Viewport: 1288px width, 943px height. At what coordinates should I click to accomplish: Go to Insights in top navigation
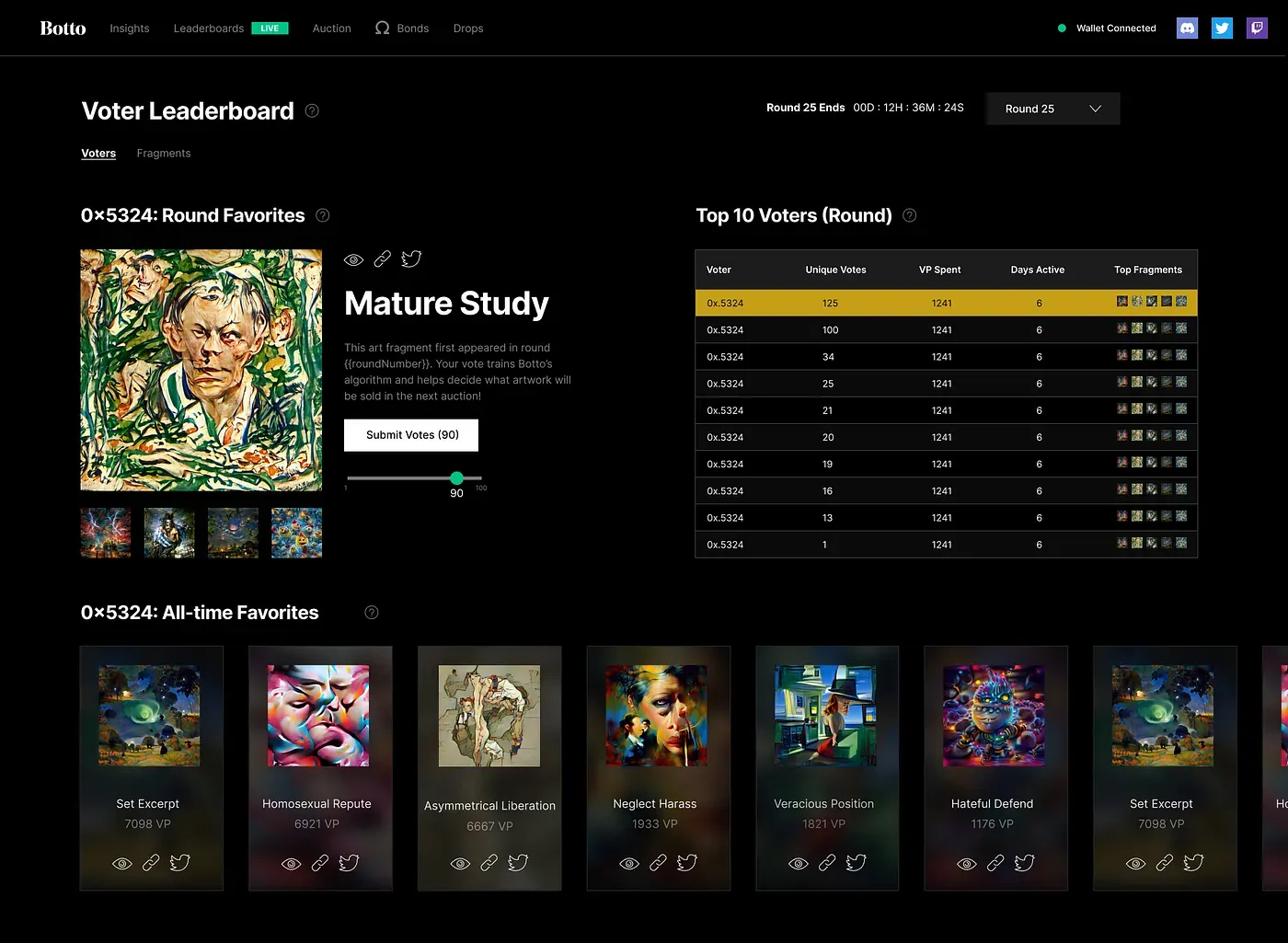point(129,29)
